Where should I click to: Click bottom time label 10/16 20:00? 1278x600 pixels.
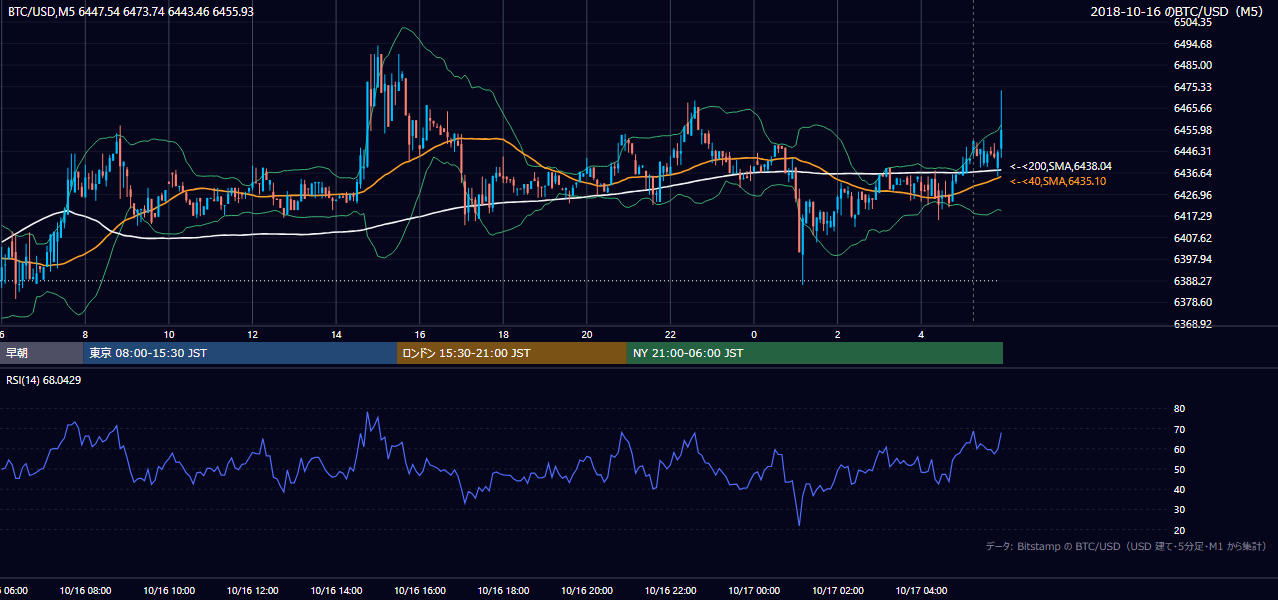pyautogui.click(x=587, y=591)
